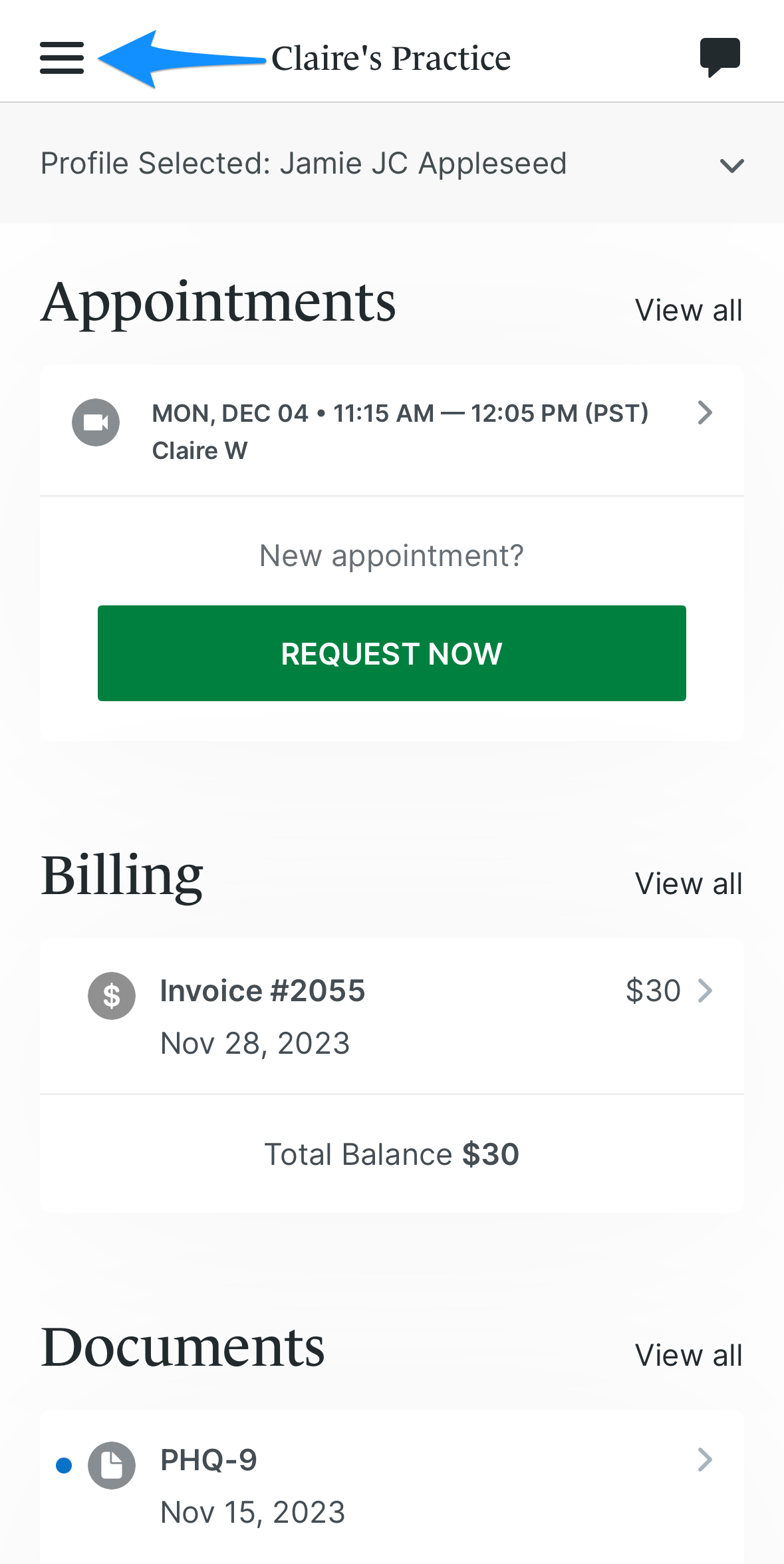Viewport: 784px width, 1564px height.
Task: Click the blue unread dot beside PHQ-9
Action: [x=64, y=1466]
